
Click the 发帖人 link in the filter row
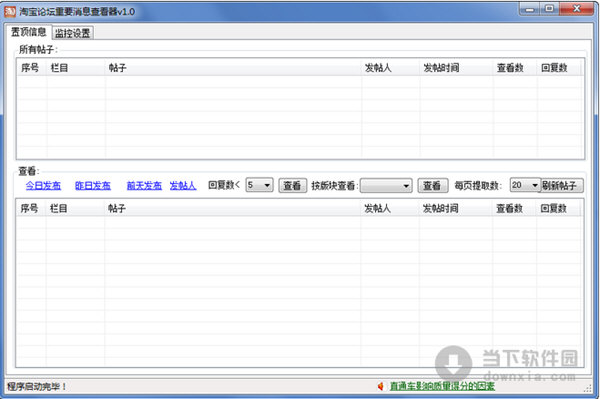click(183, 186)
